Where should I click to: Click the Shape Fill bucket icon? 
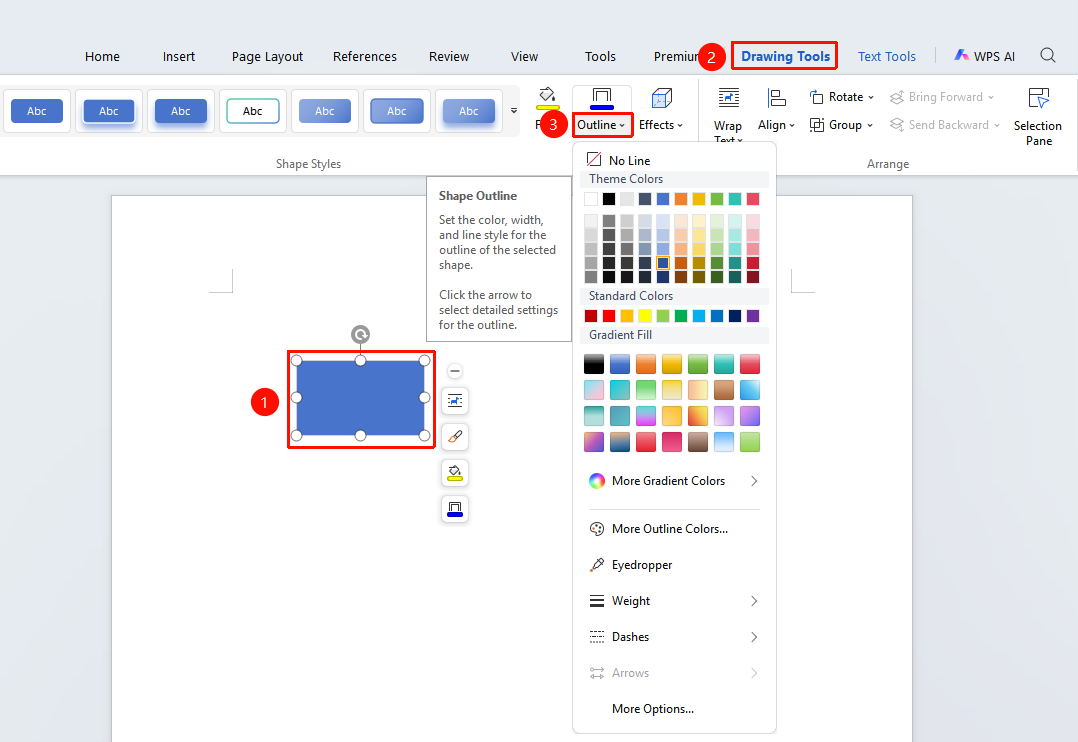[x=547, y=98]
